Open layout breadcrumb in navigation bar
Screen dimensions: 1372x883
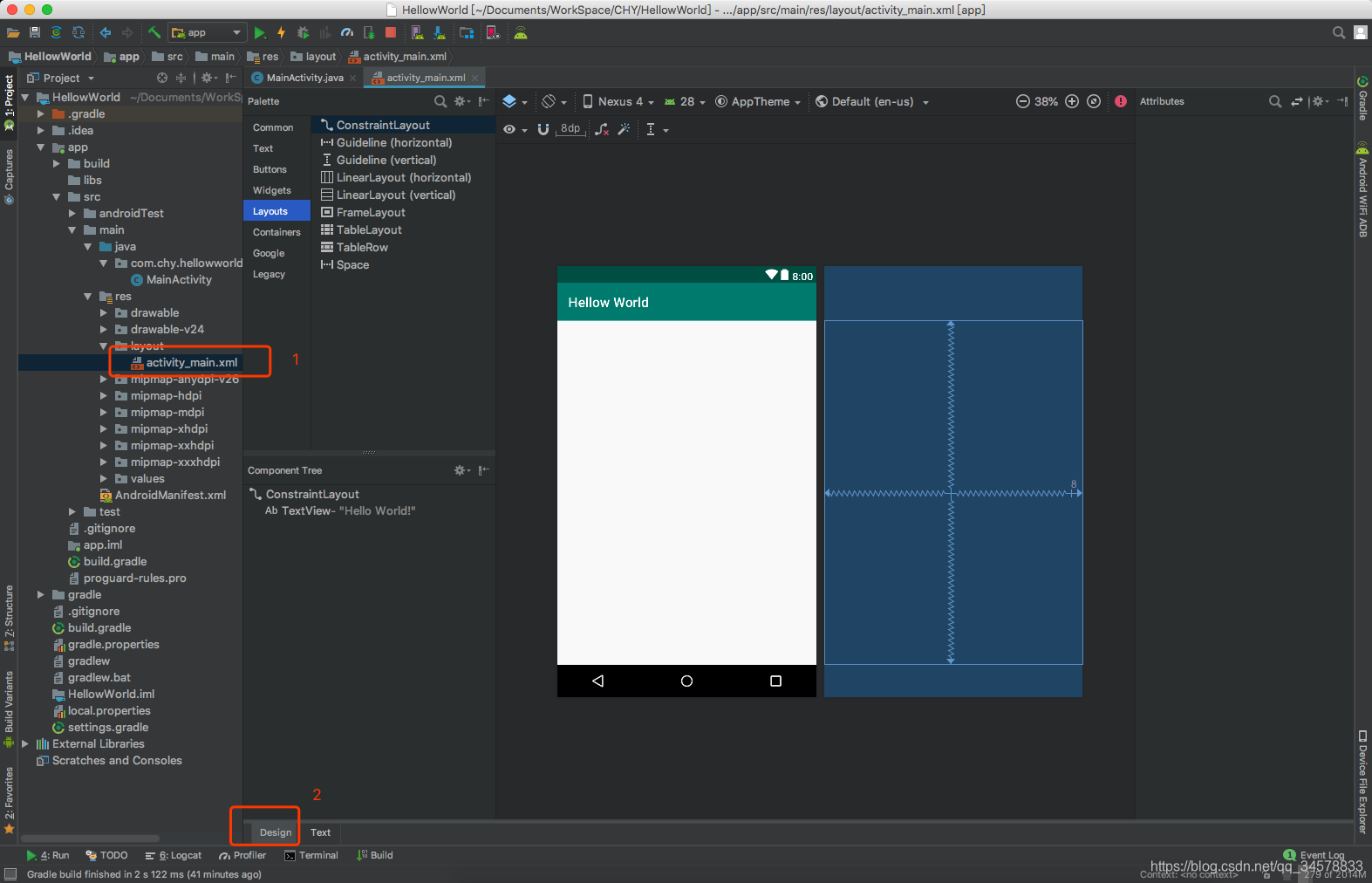click(313, 57)
